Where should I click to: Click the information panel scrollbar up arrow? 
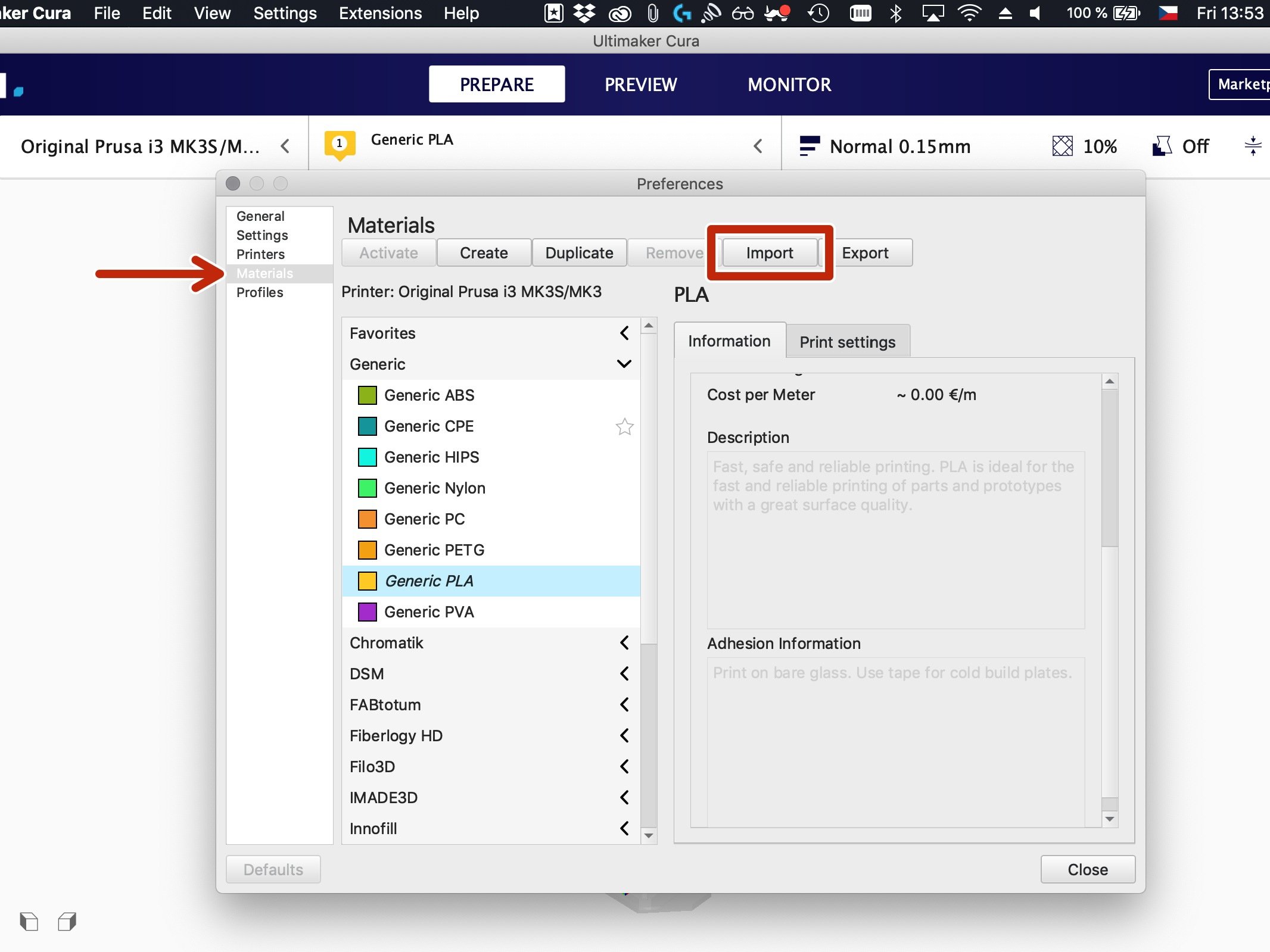point(1109,381)
